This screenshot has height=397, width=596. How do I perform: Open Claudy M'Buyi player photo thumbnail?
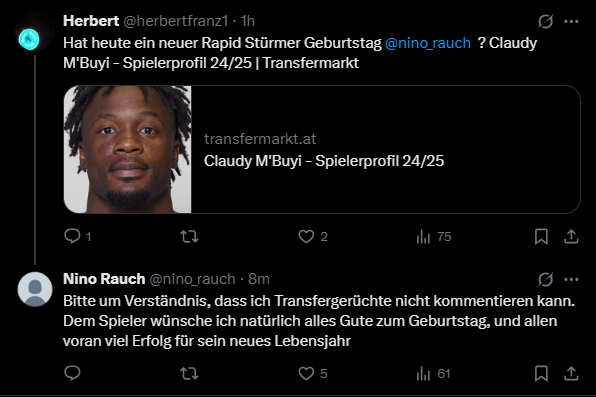[128, 149]
